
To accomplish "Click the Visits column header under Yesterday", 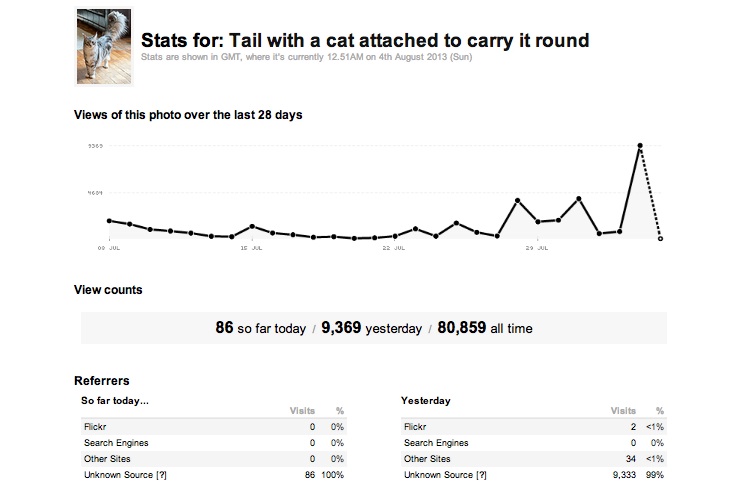I will pyautogui.click(x=622, y=411).
